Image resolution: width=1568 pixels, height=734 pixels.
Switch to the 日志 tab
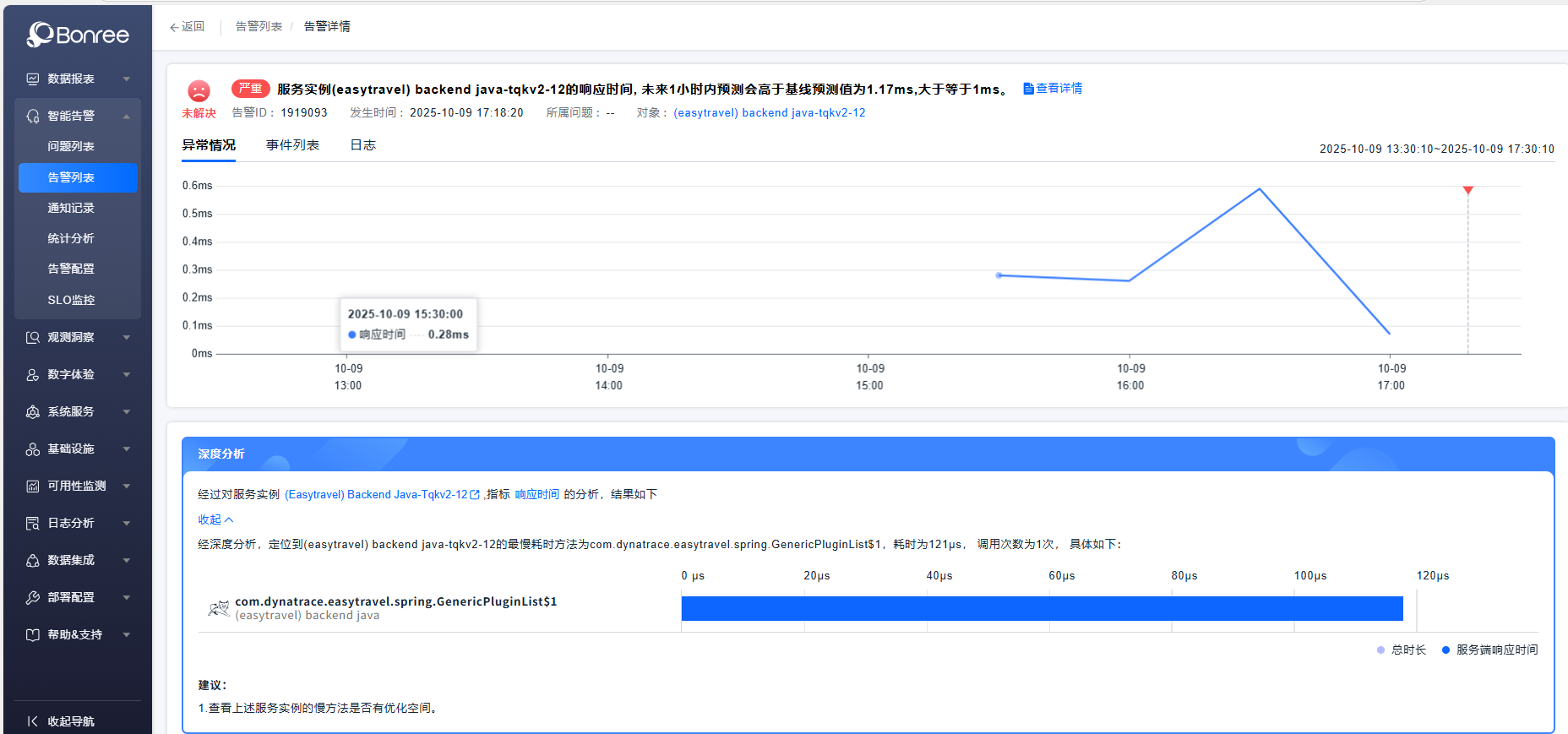[x=363, y=145]
